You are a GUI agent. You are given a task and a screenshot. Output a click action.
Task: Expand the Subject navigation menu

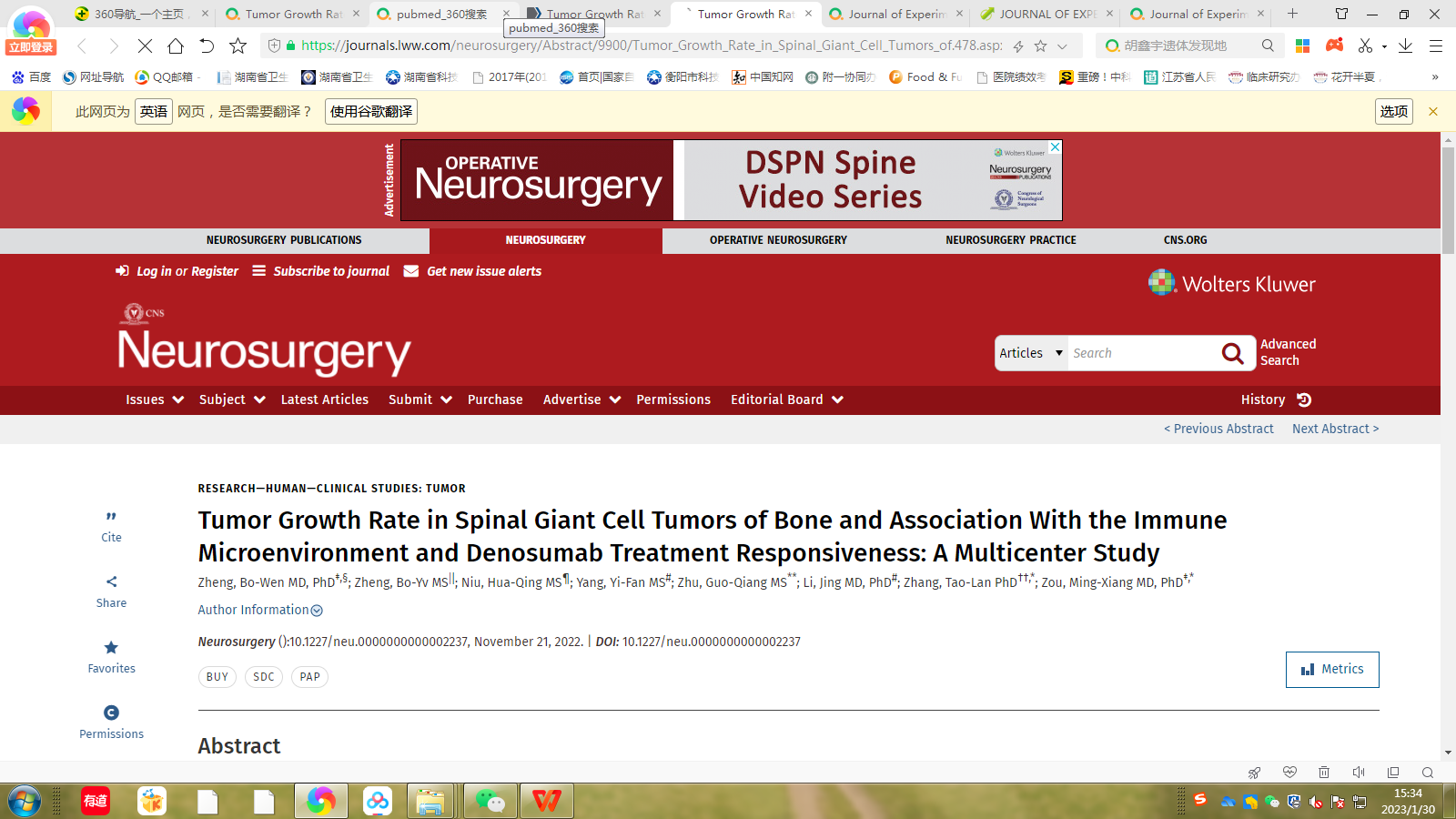coord(232,400)
